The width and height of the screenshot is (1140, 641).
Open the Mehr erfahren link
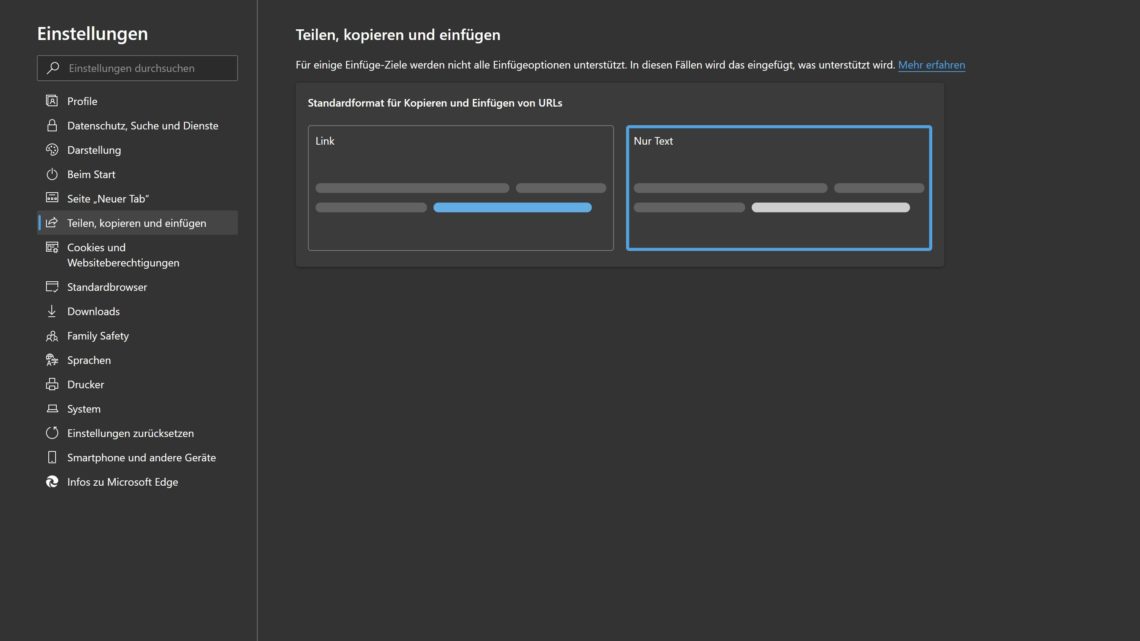coord(931,64)
